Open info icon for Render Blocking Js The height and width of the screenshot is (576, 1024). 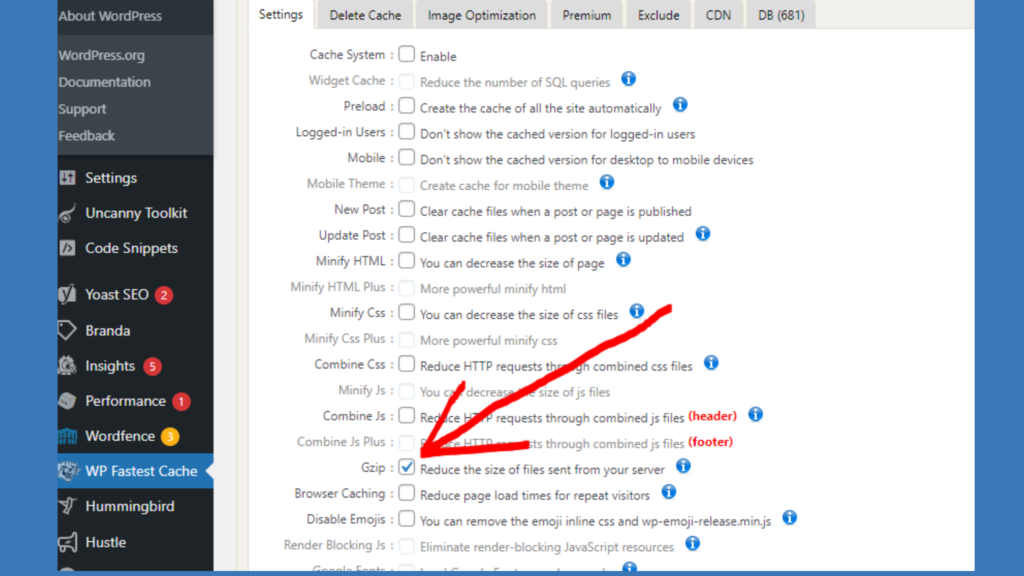693,543
